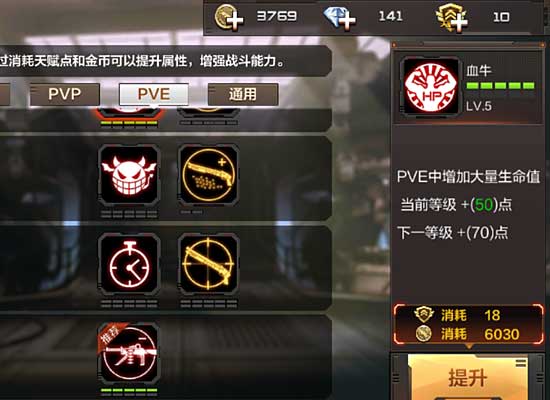550x400 pixels.
Task: Select the red stopwatch talent icon
Action: [129, 265]
